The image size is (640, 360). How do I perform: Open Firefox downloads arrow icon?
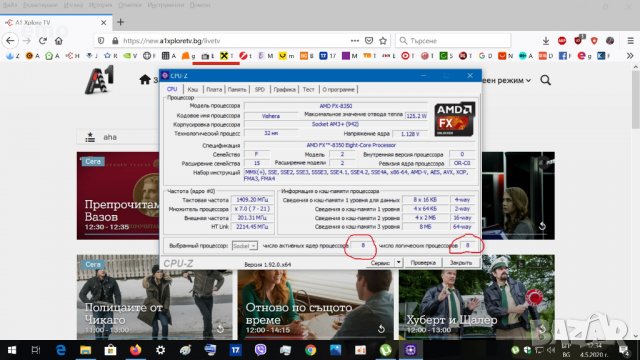[546, 41]
